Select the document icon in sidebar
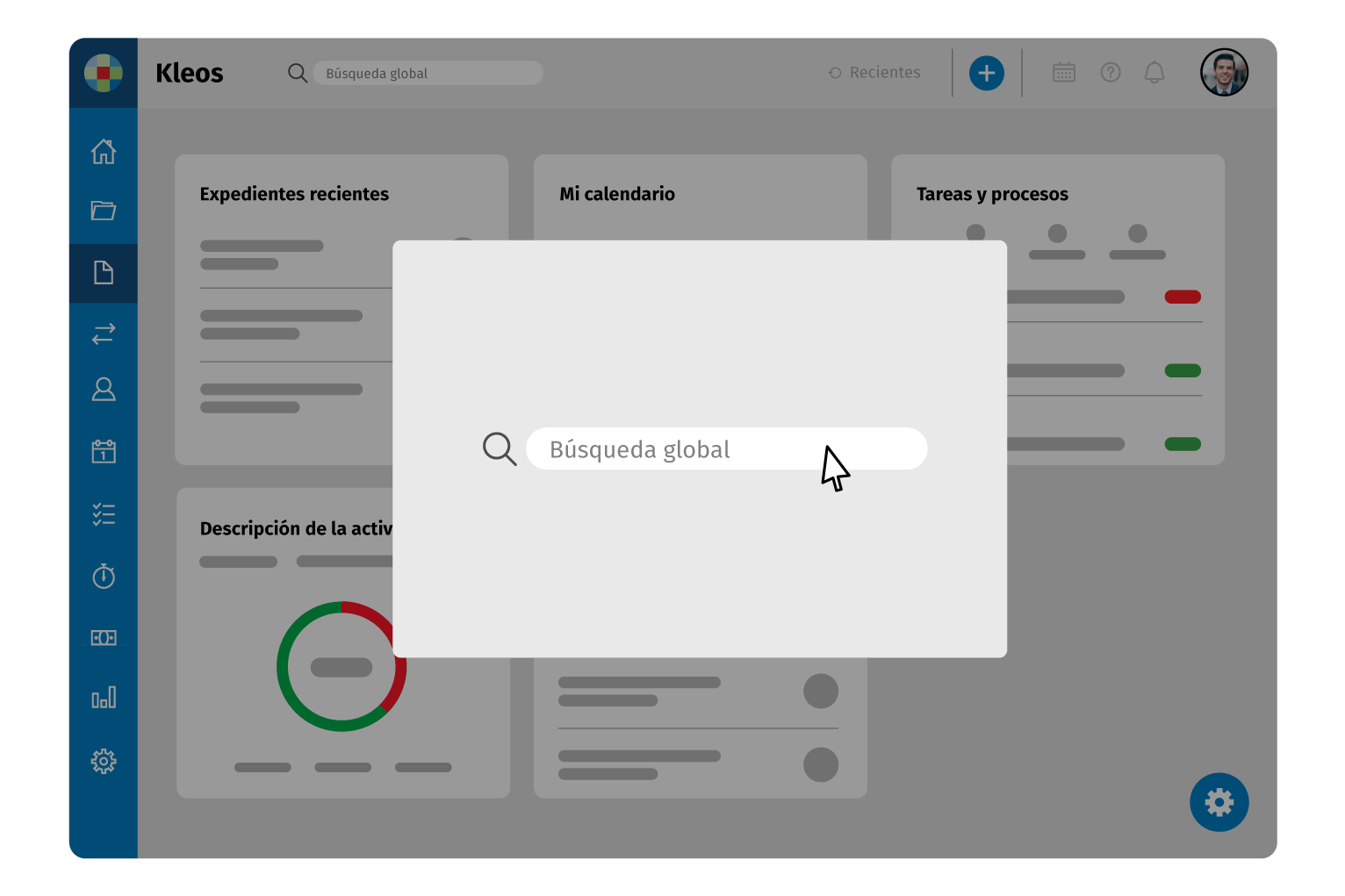1345x896 pixels. tap(104, 273)
